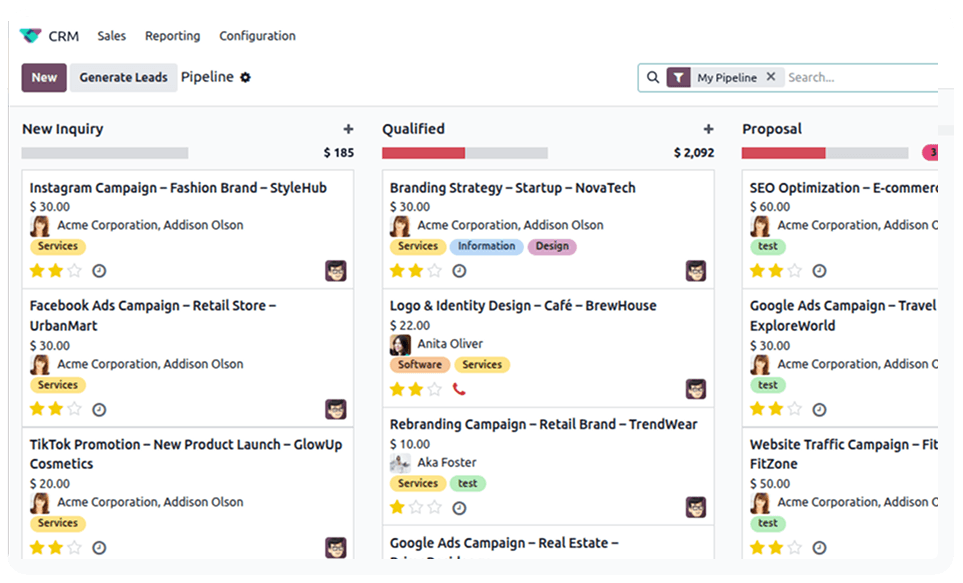Add a lead in Qualified column
The height and width of the screenshot is (583, 963).
point(708,129)
